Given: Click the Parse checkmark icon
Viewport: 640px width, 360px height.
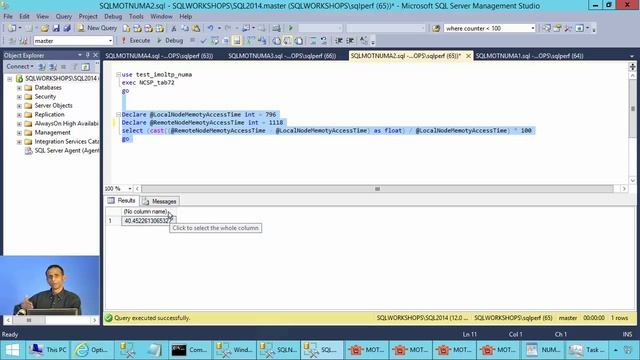Looking at the screenshot, I should pyautogui.click(x=203, y=40).
